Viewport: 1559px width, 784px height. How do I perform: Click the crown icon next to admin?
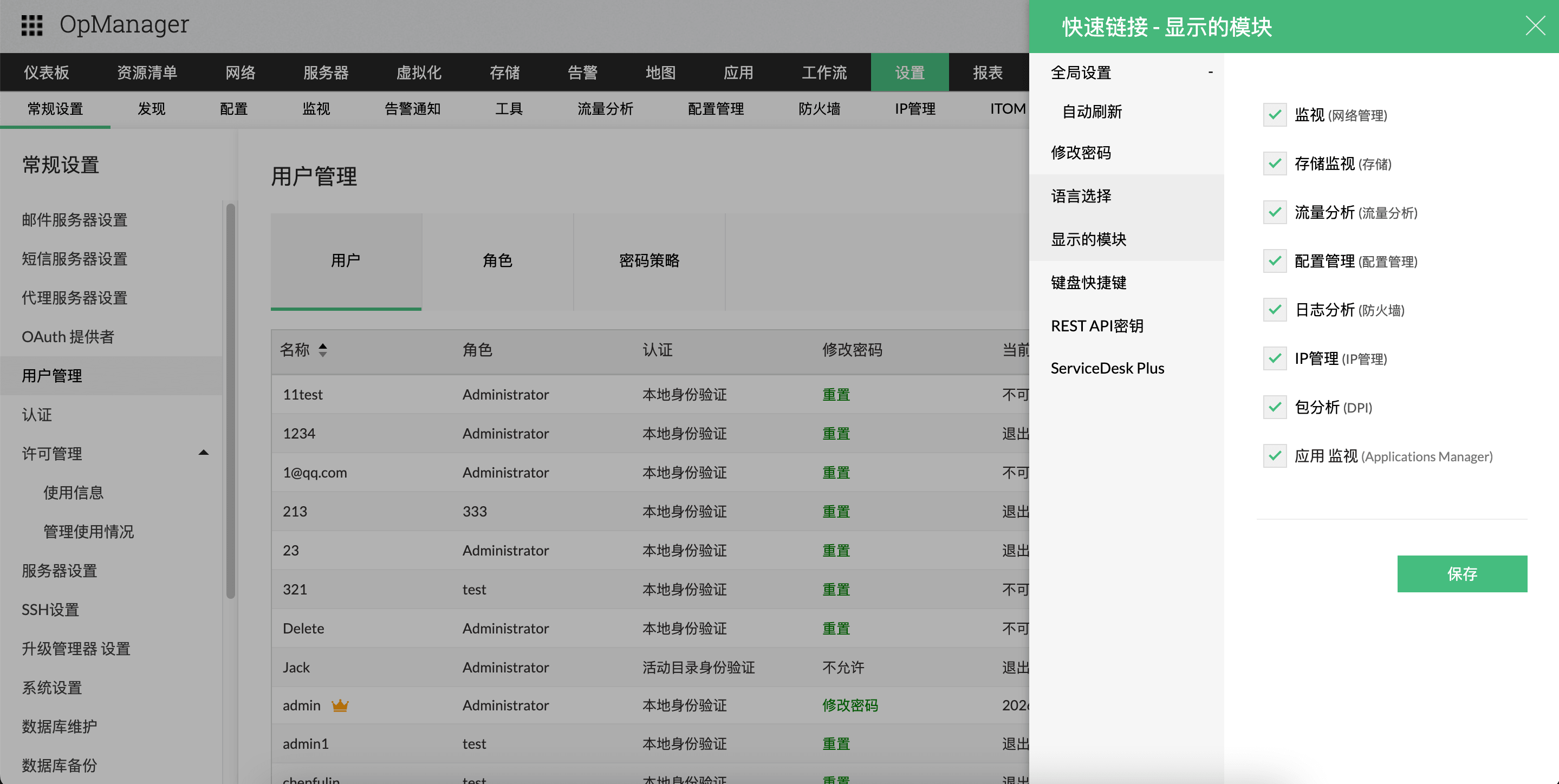tap(340, 705)
